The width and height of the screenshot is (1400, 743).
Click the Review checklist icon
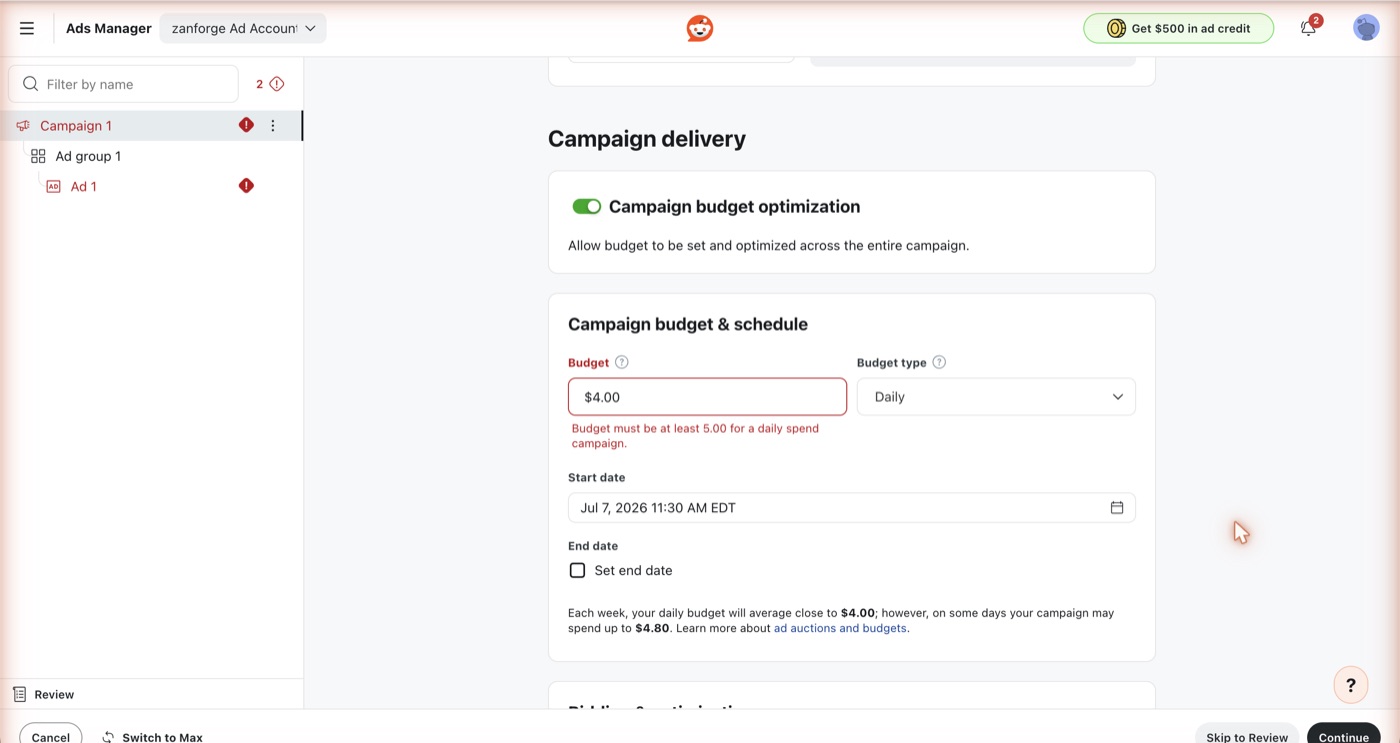20,694
